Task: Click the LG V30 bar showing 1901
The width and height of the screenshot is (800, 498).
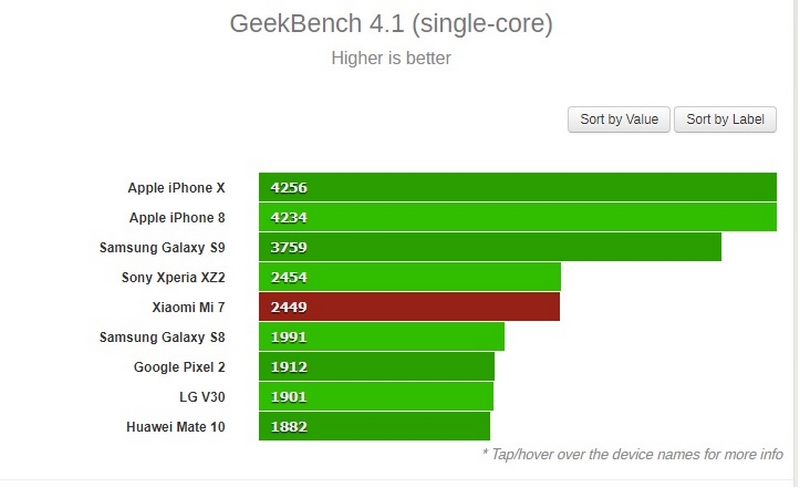Action: 375,397
